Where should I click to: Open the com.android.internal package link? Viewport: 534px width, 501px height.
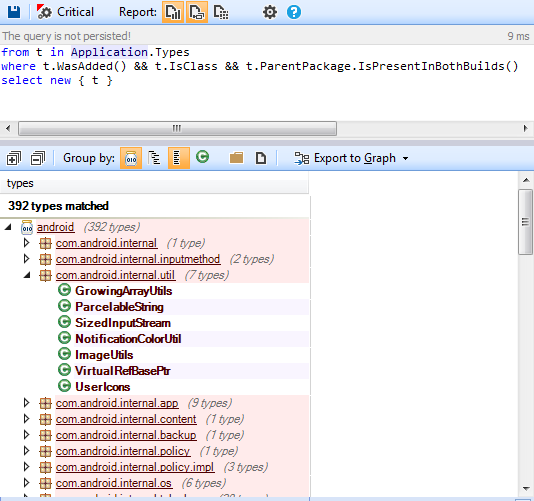pos(106,243)
